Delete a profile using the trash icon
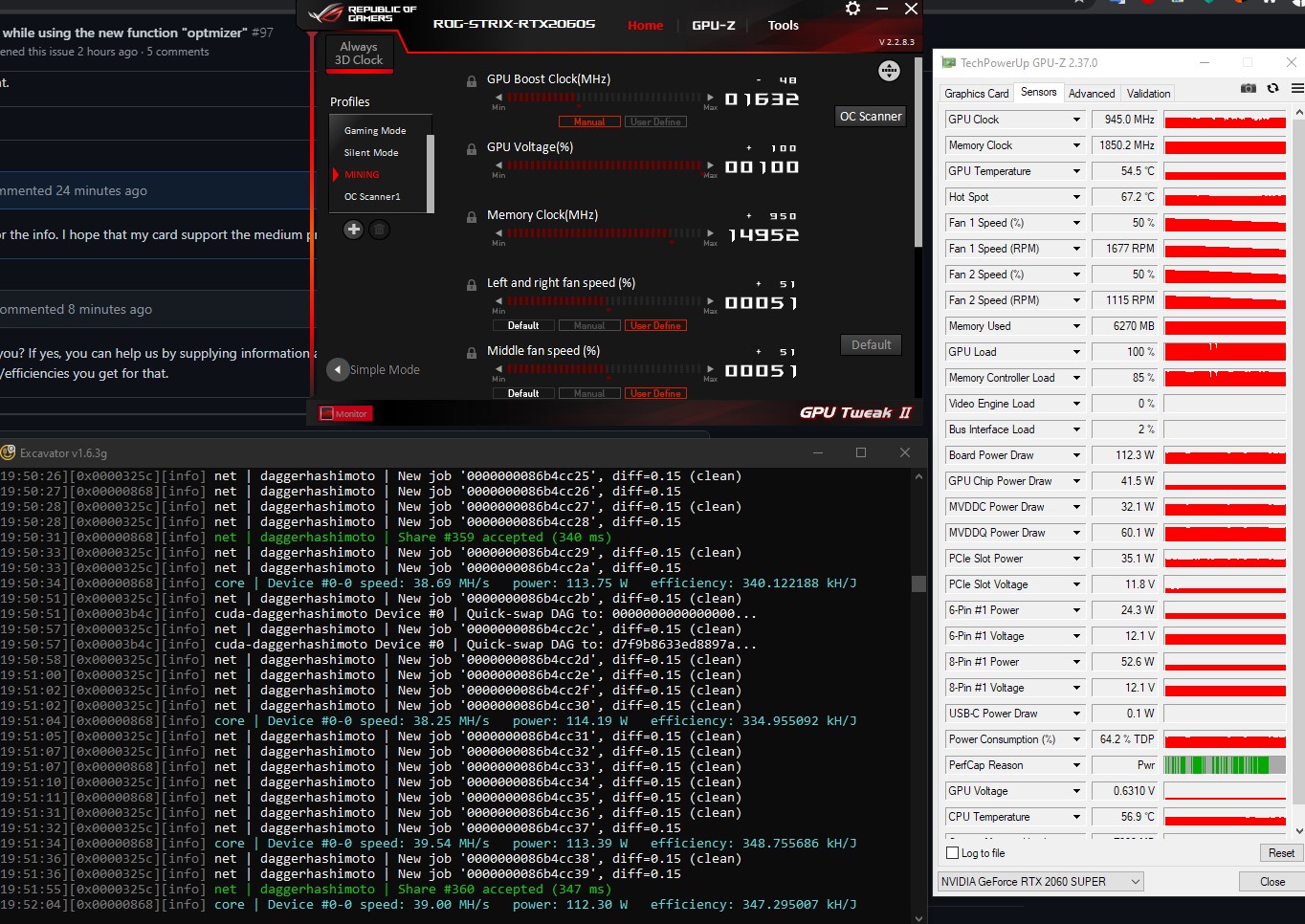The image size is (1305, 924). point(379,230)
